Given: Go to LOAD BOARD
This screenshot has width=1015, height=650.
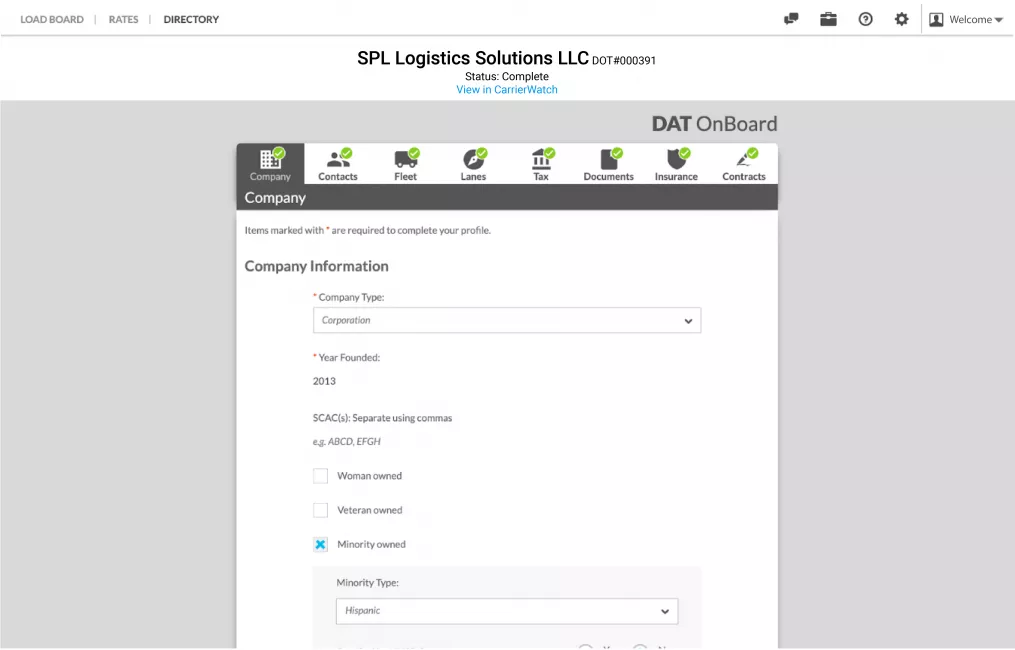Looking at the screenshot, I should point(52,19).
